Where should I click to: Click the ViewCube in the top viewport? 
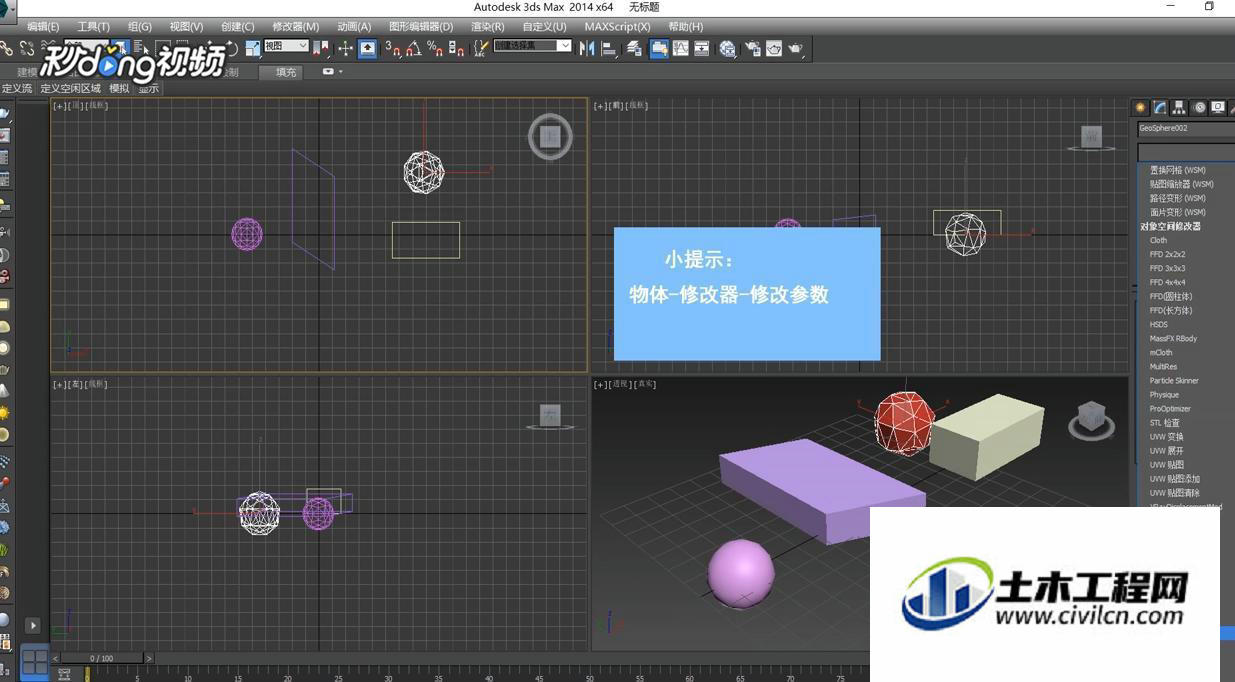(x=550, y=137)
